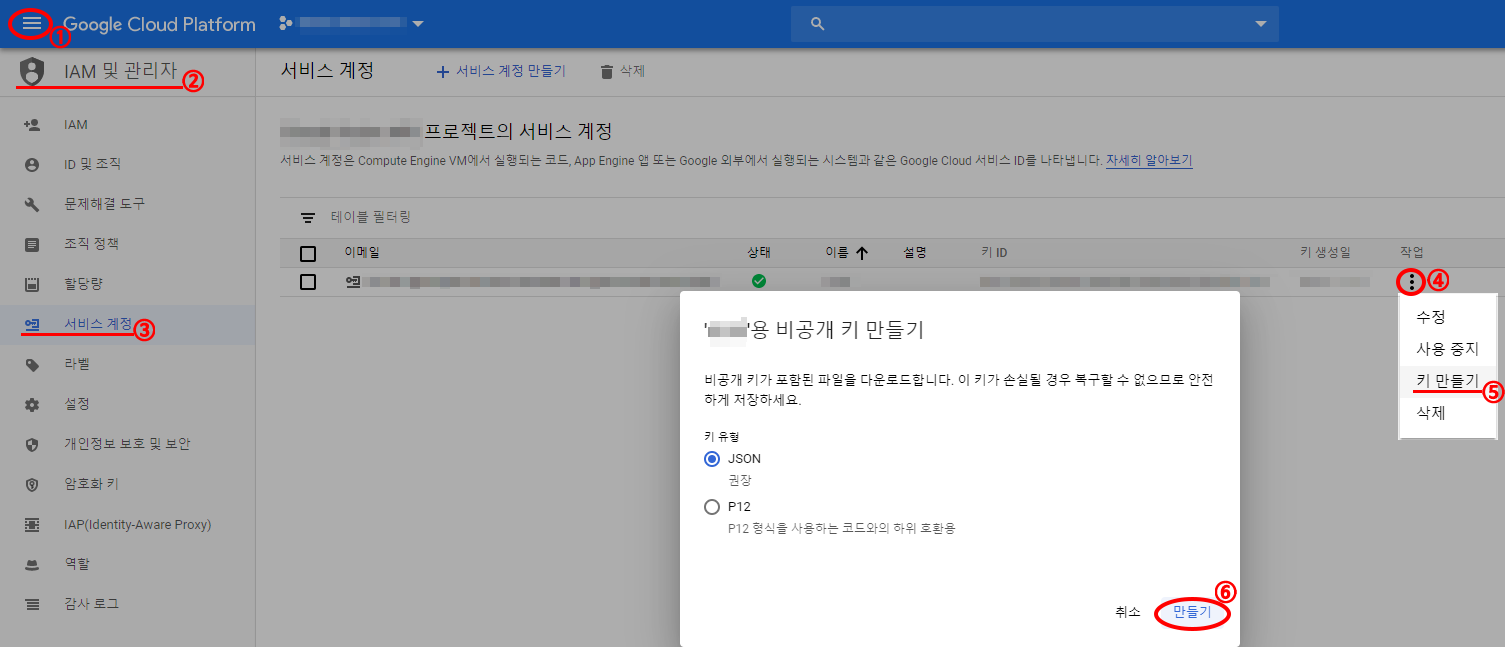Click the Identity-Aware Proxy icon
The image size is (1505, 647).
pos(32,524)
